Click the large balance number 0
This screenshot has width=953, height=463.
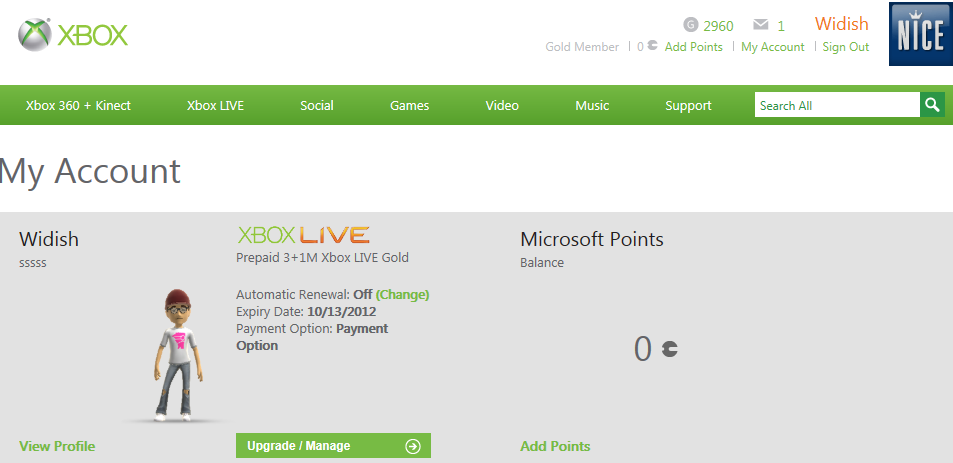point(642,349)
